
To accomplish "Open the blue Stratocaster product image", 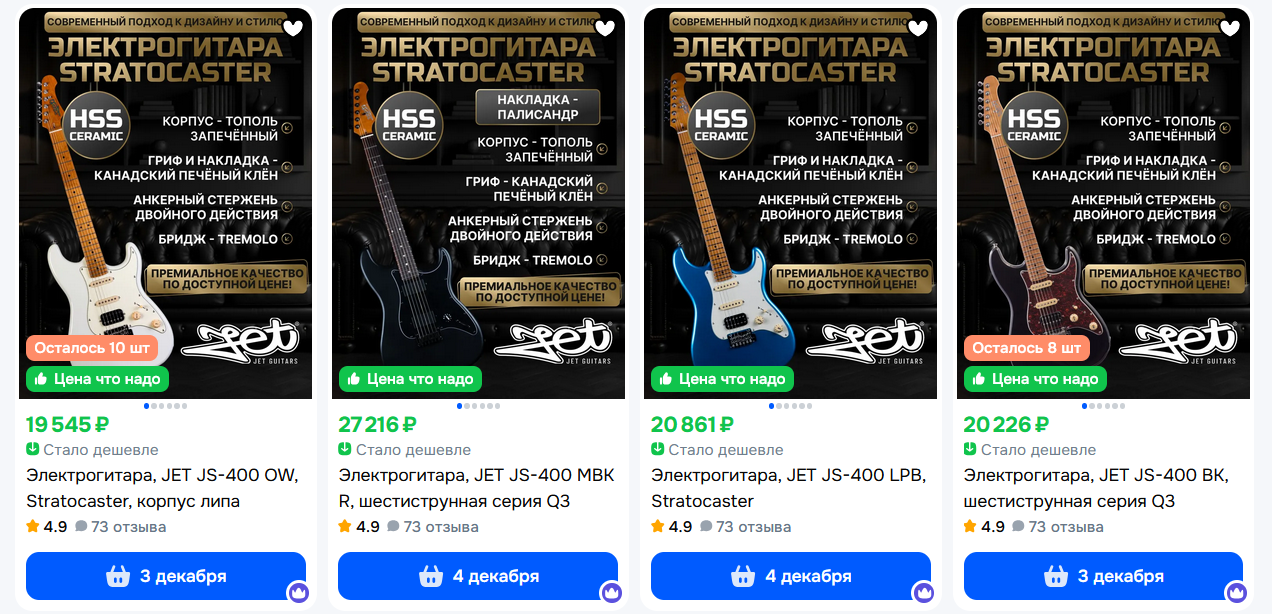I will (x=791, y=203).
